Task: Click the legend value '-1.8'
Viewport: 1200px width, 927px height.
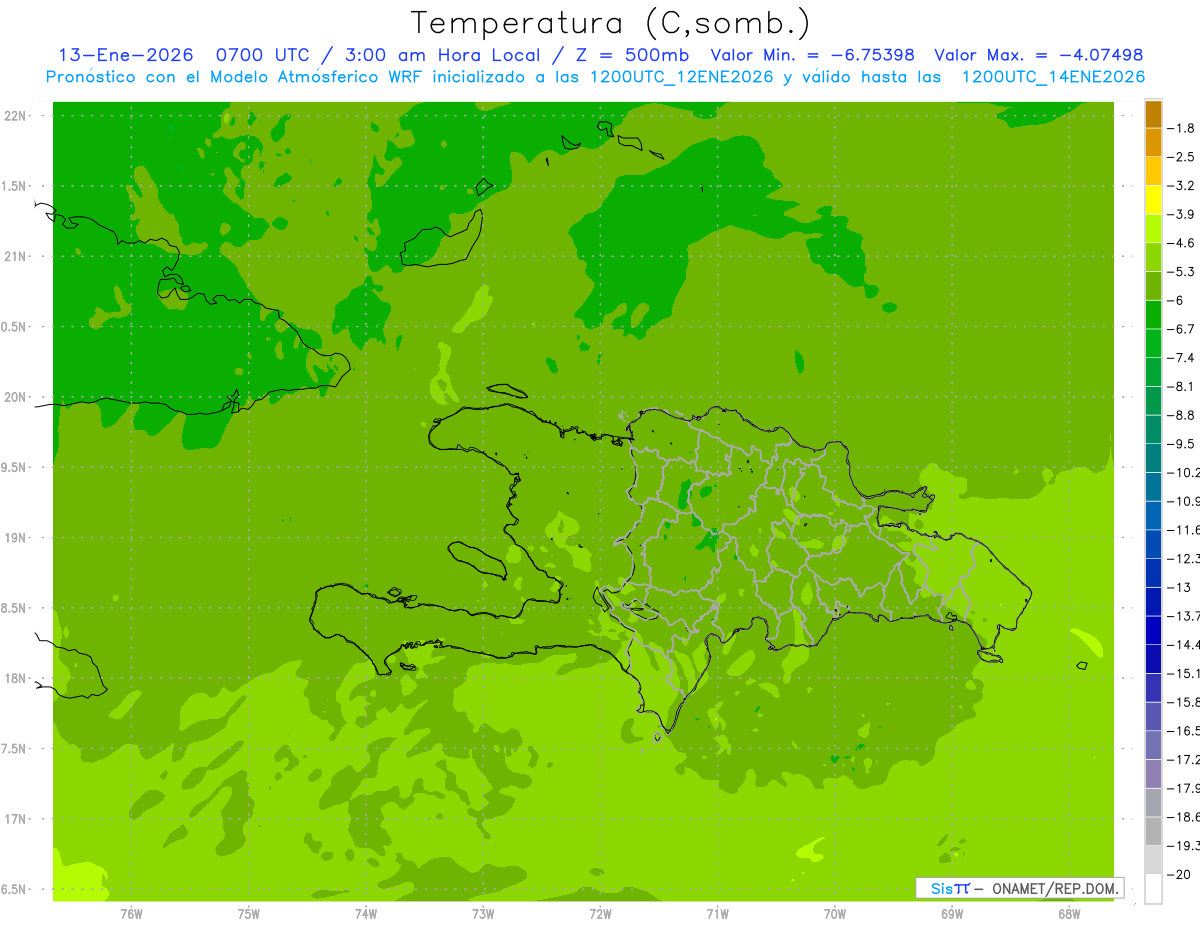Action: 1181,128
